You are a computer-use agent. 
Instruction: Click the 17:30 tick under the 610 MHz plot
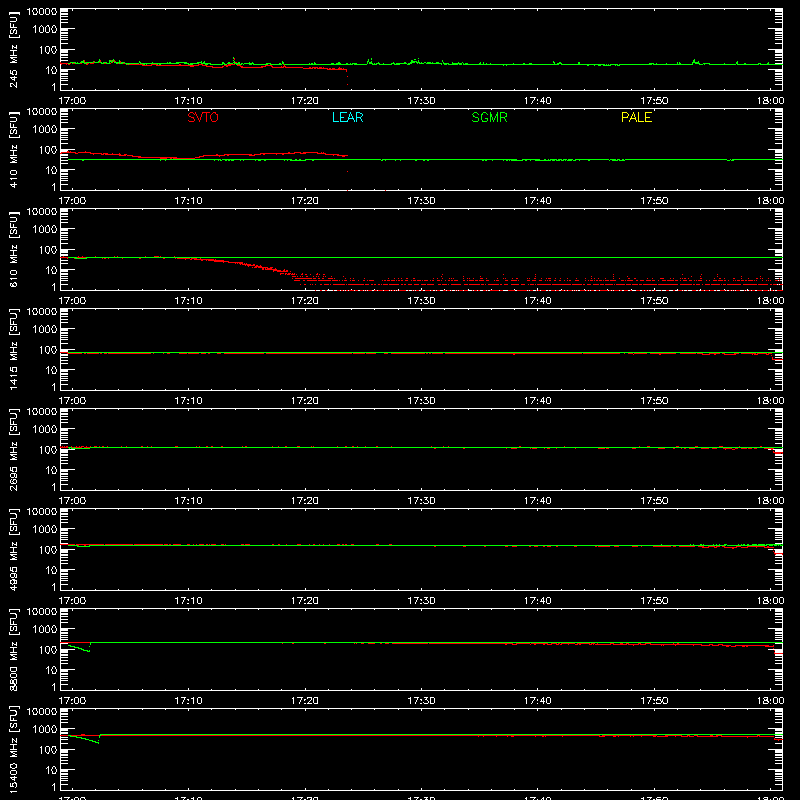[x=421, y=301]
